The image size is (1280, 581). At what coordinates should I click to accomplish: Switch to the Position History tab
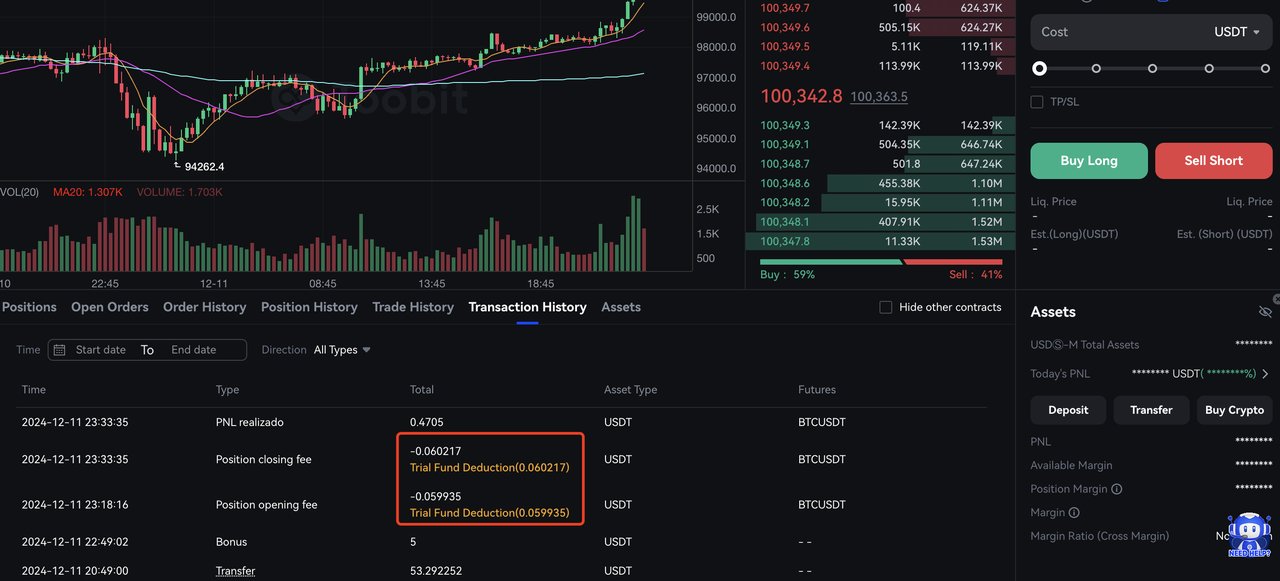click(x=309, y=307)
